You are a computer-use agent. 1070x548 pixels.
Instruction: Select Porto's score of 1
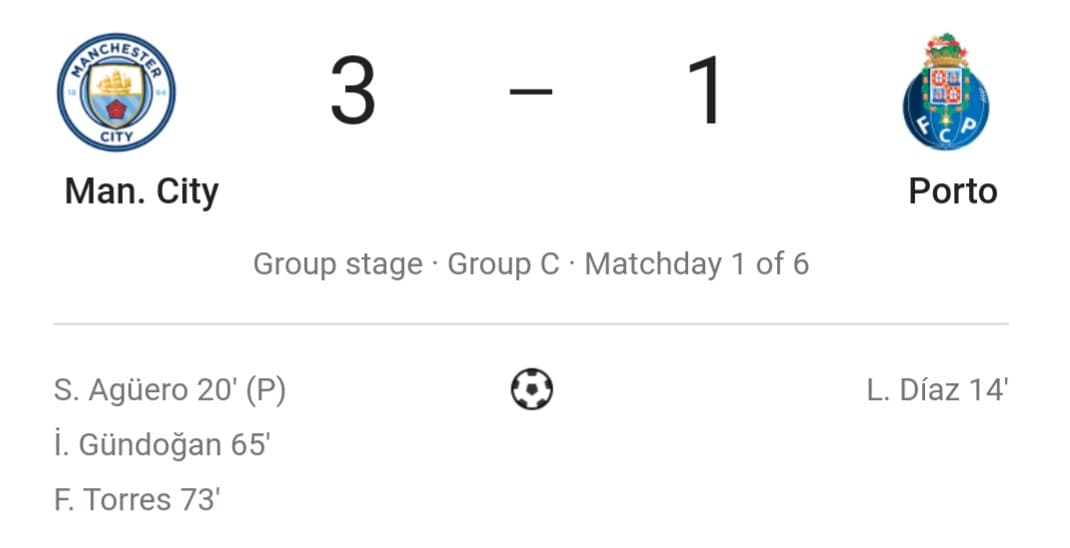point(708,91)
